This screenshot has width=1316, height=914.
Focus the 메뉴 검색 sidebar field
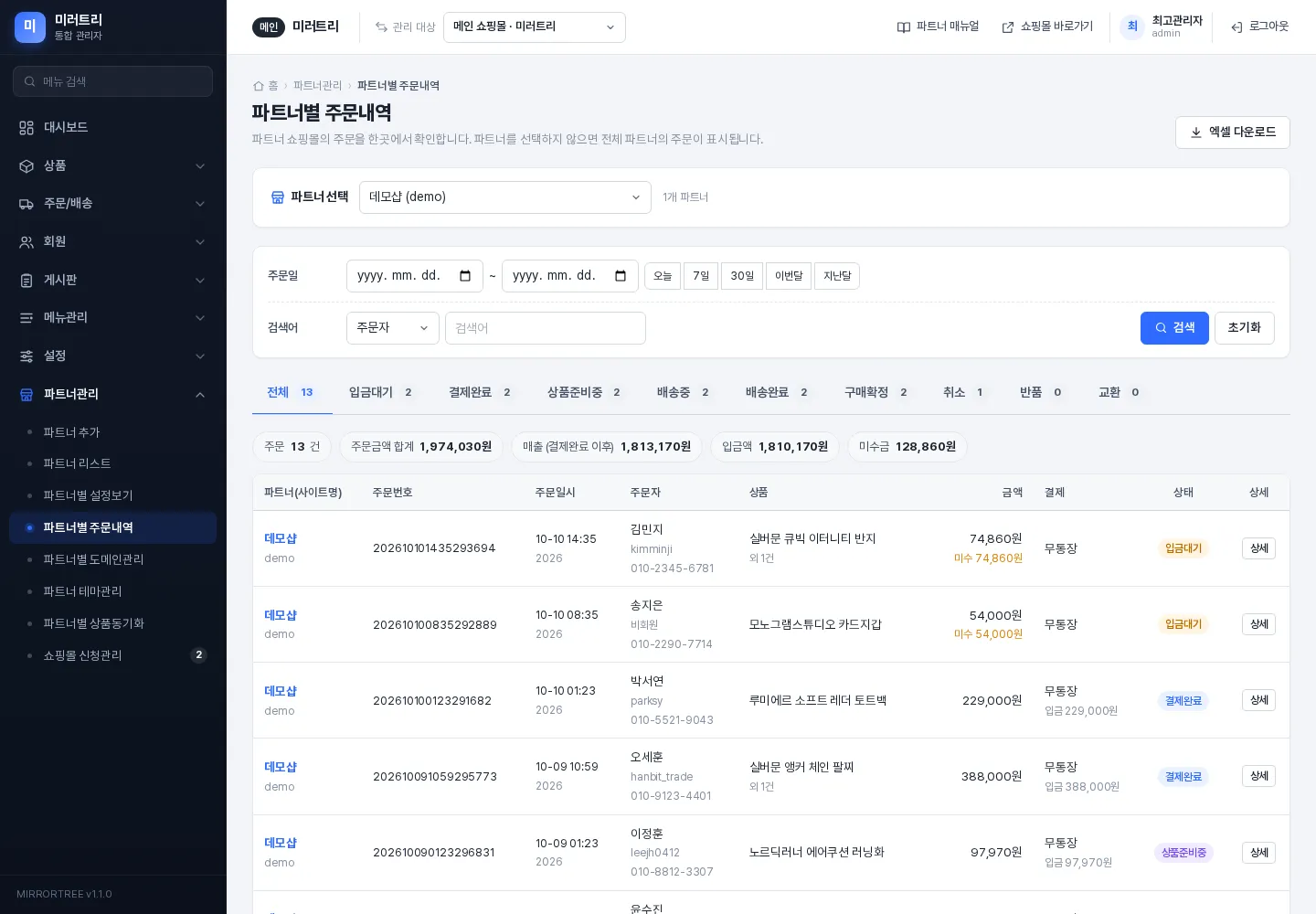pos(113,81)
